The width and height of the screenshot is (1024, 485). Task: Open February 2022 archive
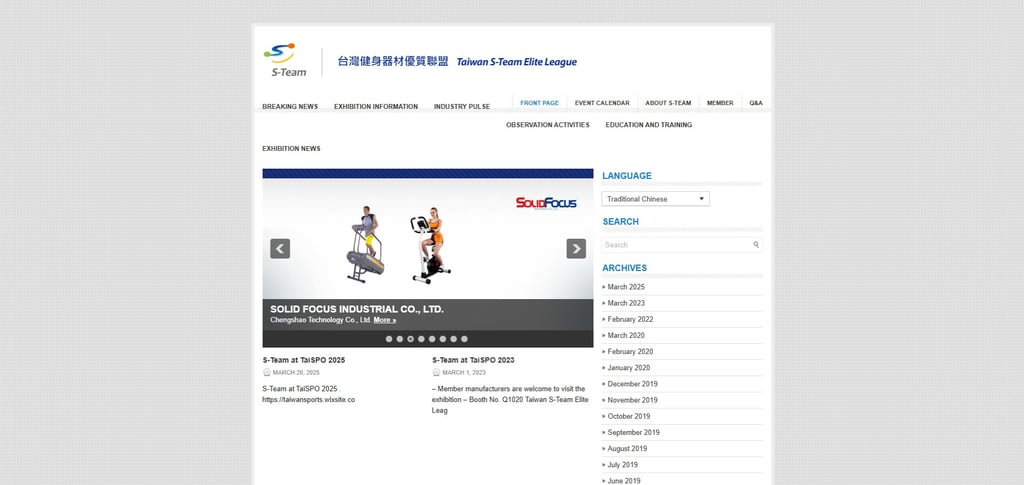click(630, 319)
